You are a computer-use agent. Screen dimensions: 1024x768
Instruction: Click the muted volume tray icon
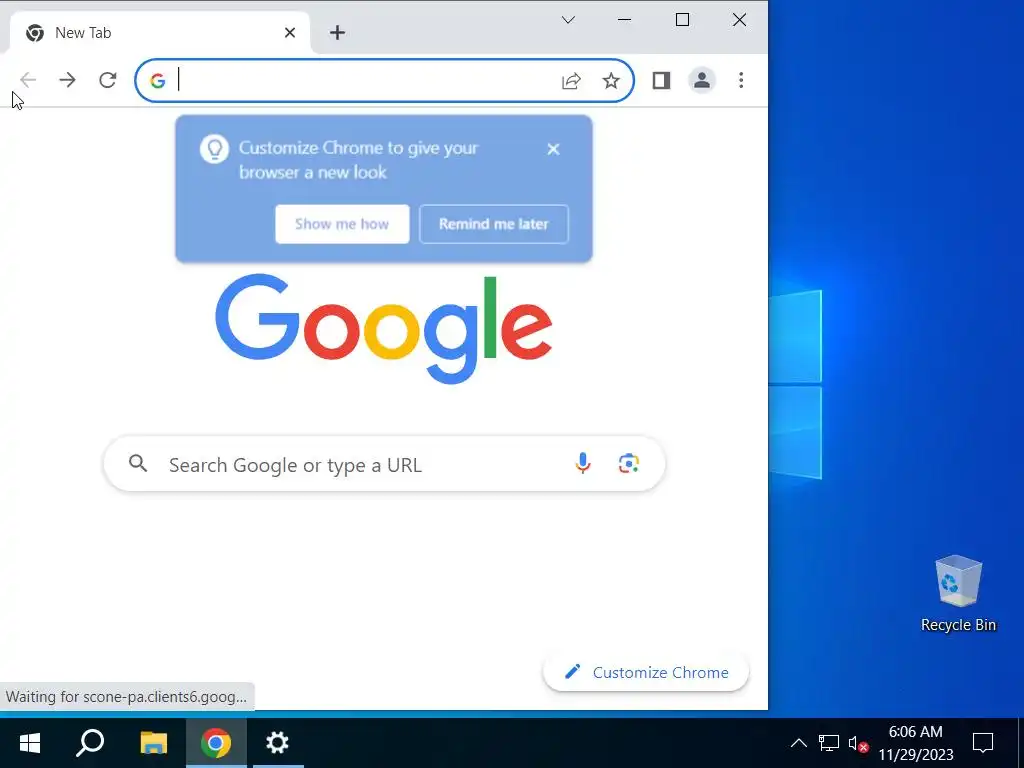pos(858,744)
